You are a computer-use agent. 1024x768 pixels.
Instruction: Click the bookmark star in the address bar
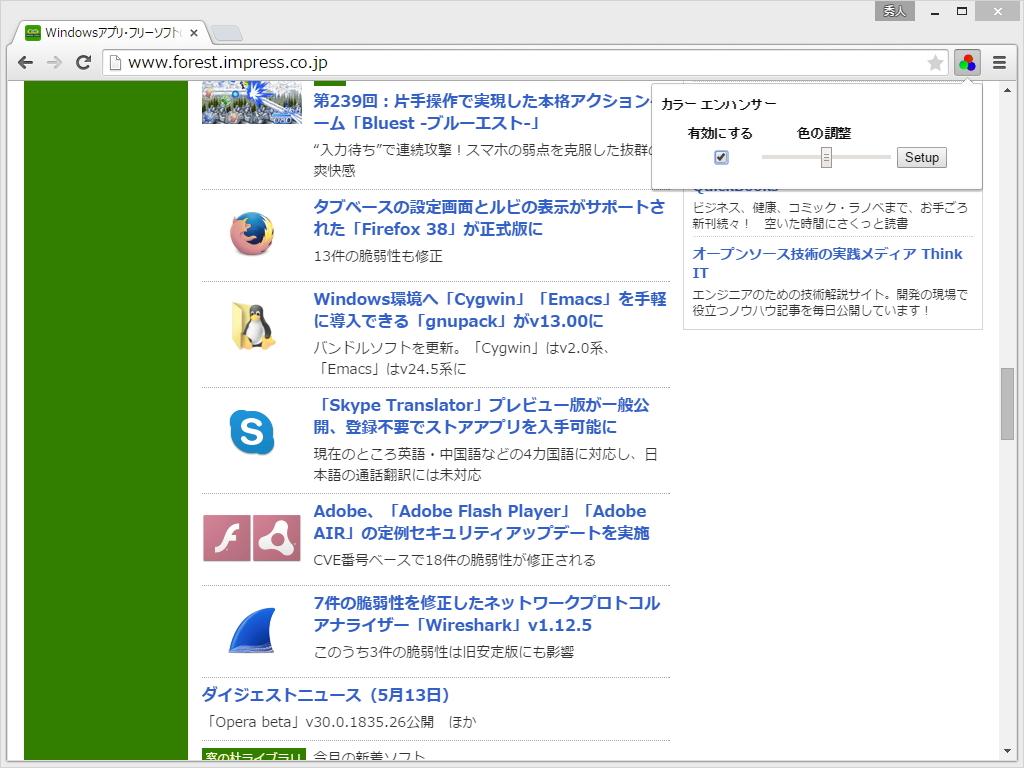(936, 62)
